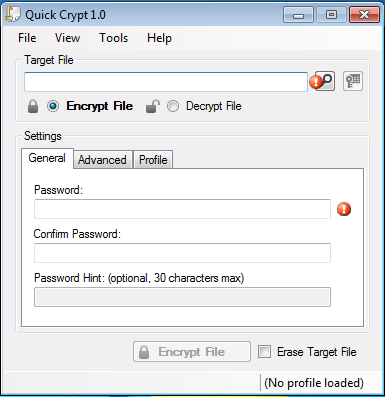Click the red error icon beside Password
This screenshot has height=397, width=385.
[344, 209]
